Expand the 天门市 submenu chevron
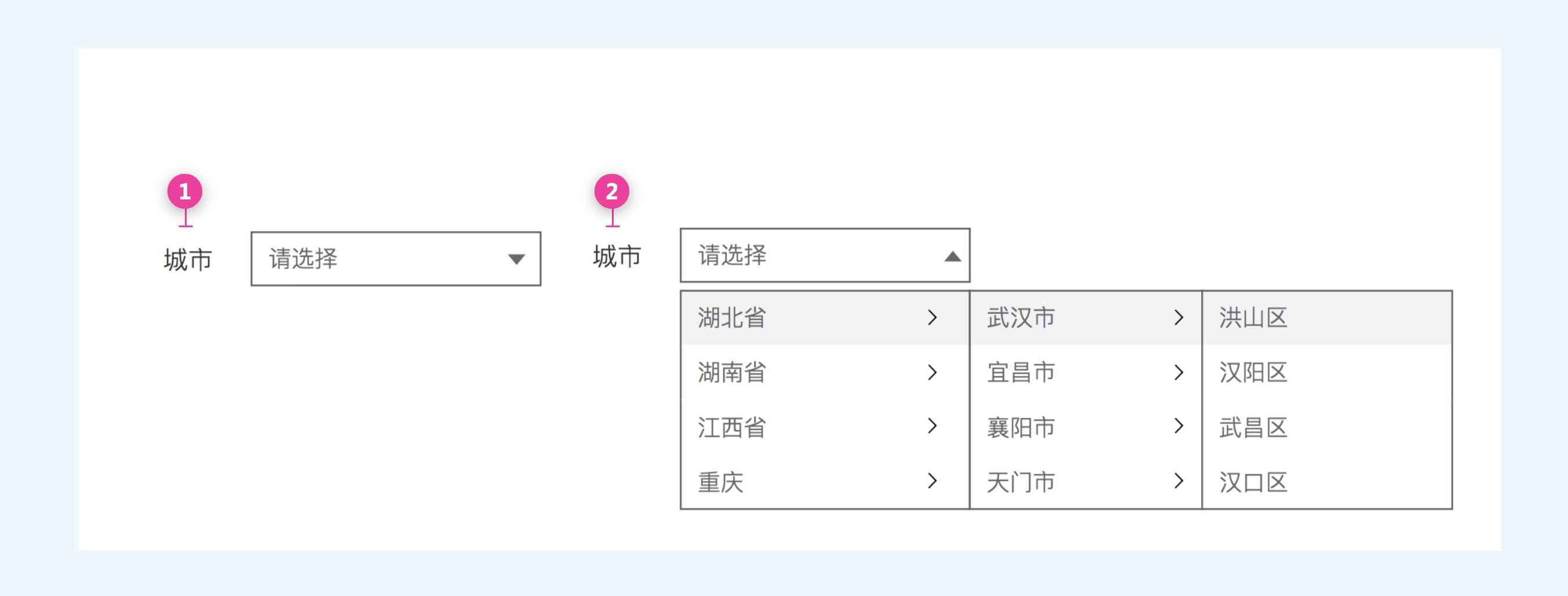This screenshot has height=596, width=1568. tap(1179, 481)
